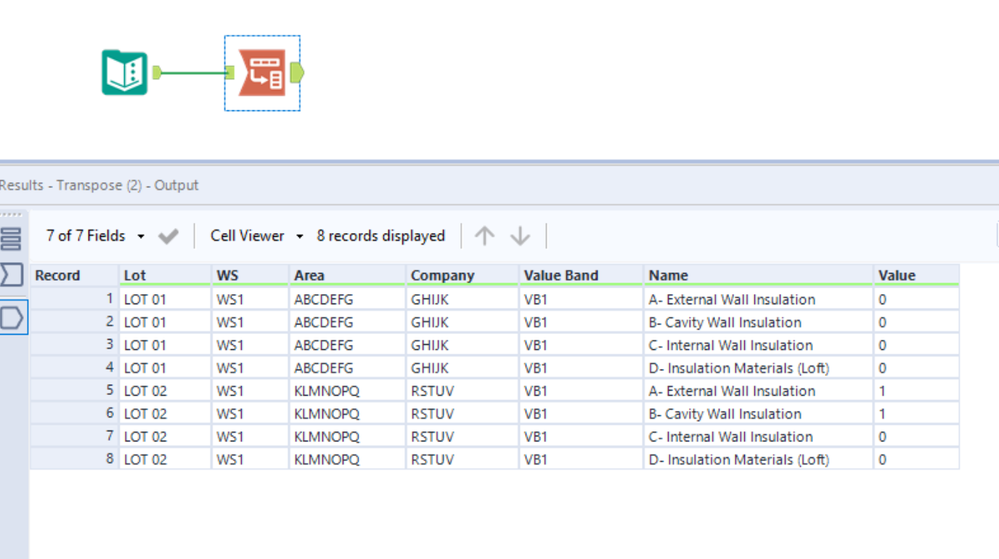Select the Value cell of record 6
Viewport: 999px width, 559px height.
(x=916, y=414)
